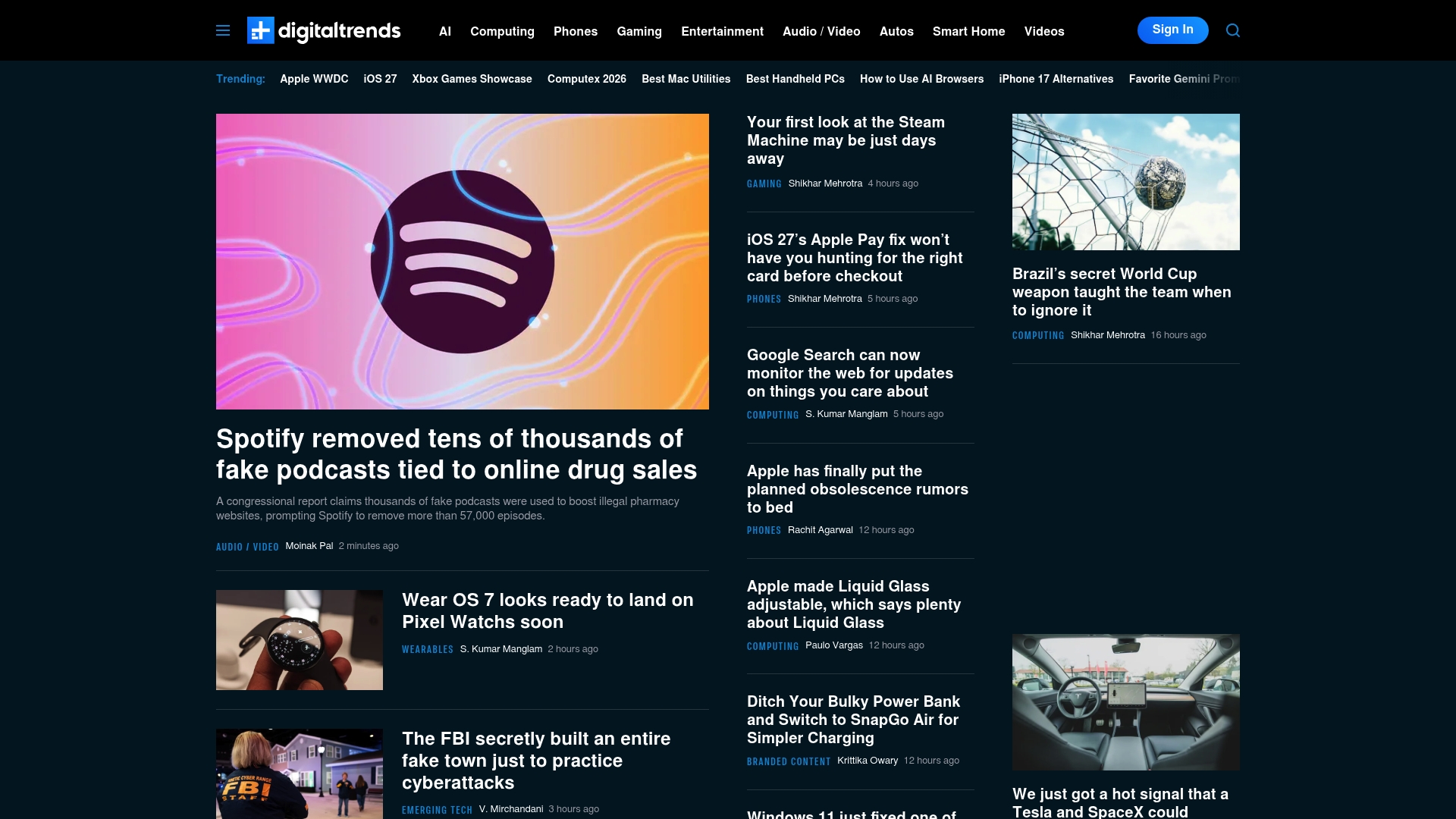
Task: Open the iOS 27 Apple Pay fix article
Action: (855, 258)
